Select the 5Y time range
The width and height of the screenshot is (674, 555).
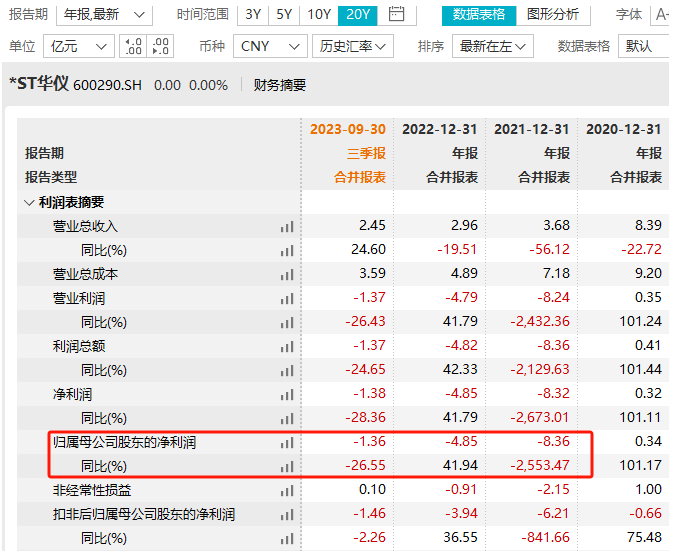coord(284,14)
